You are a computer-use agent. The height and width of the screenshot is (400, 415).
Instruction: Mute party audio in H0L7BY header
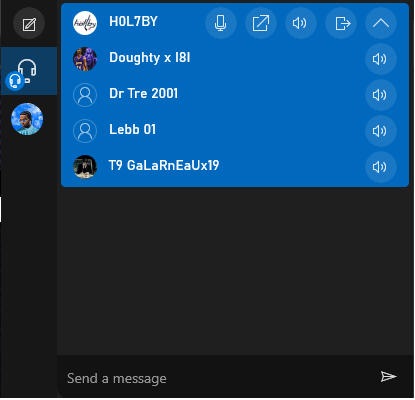click(x=301, y=23)
